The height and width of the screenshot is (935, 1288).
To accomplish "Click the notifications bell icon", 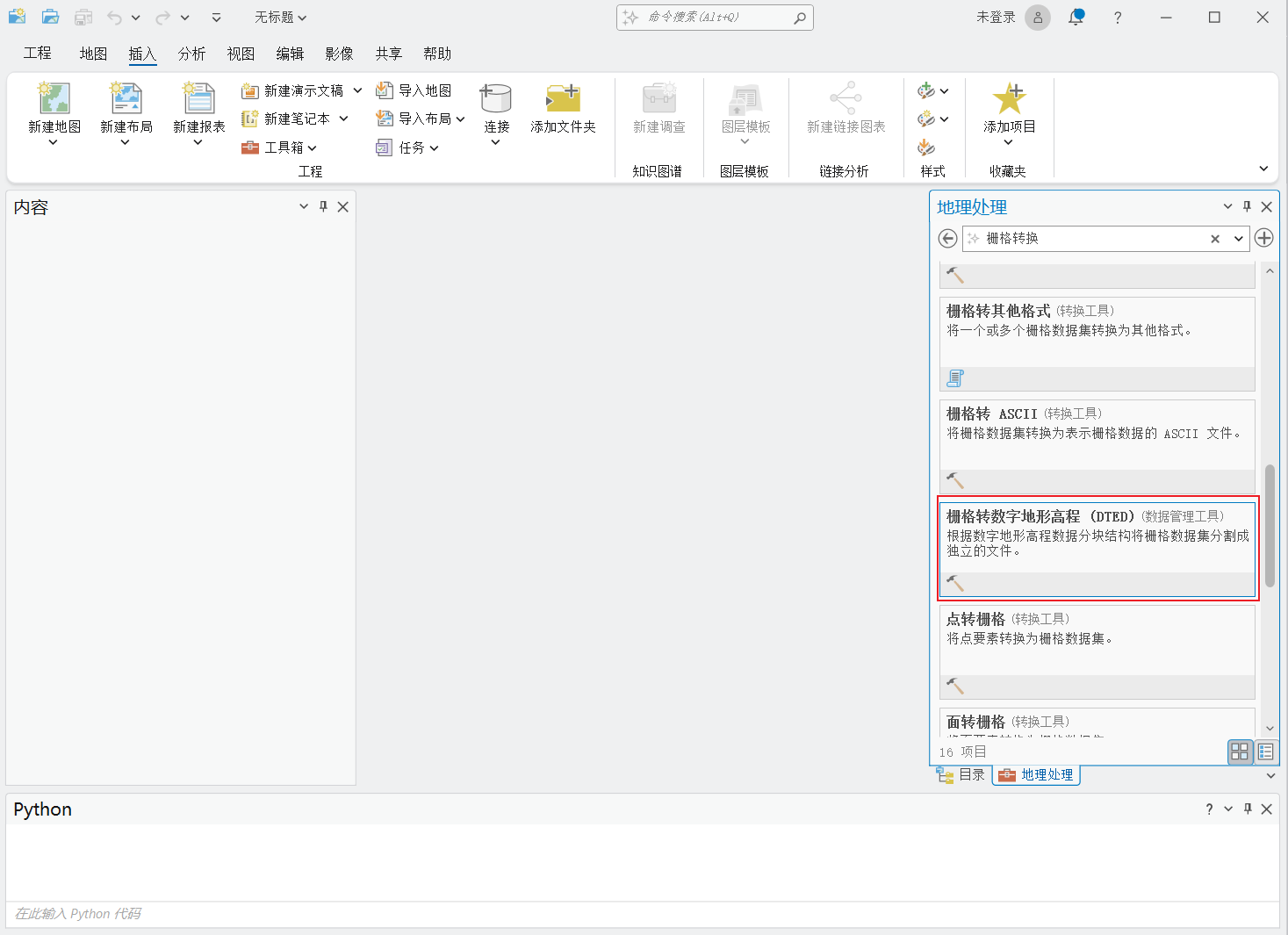I will tap(1076, 18).
